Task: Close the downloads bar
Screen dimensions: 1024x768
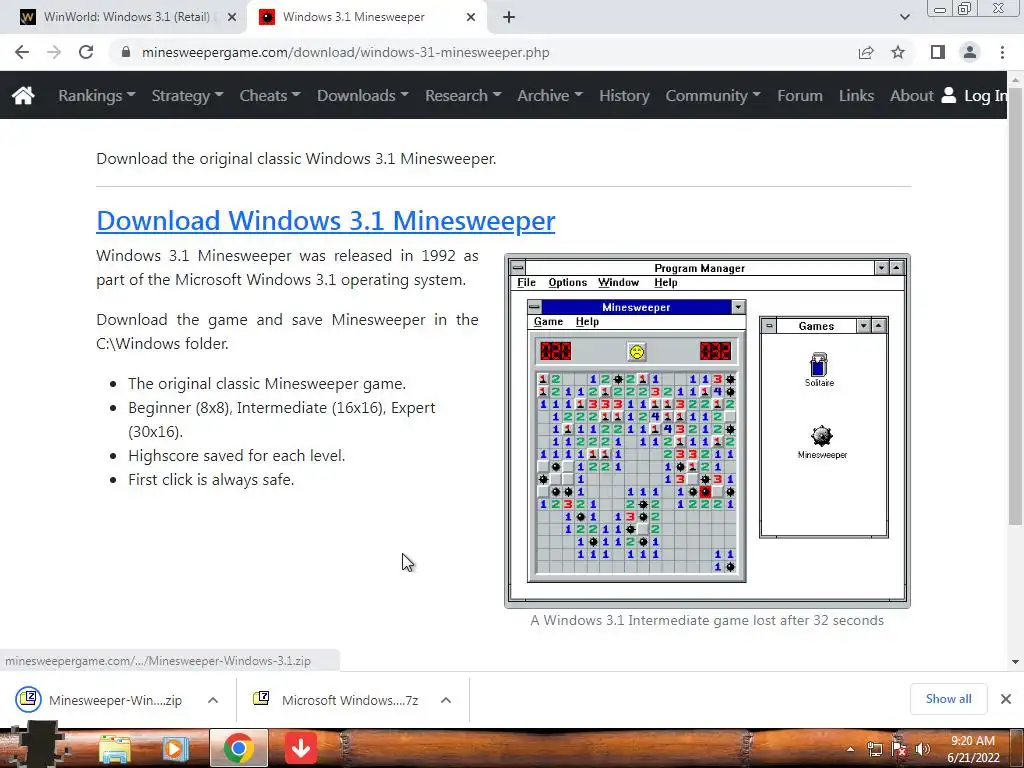Action: click(1006, 699)
